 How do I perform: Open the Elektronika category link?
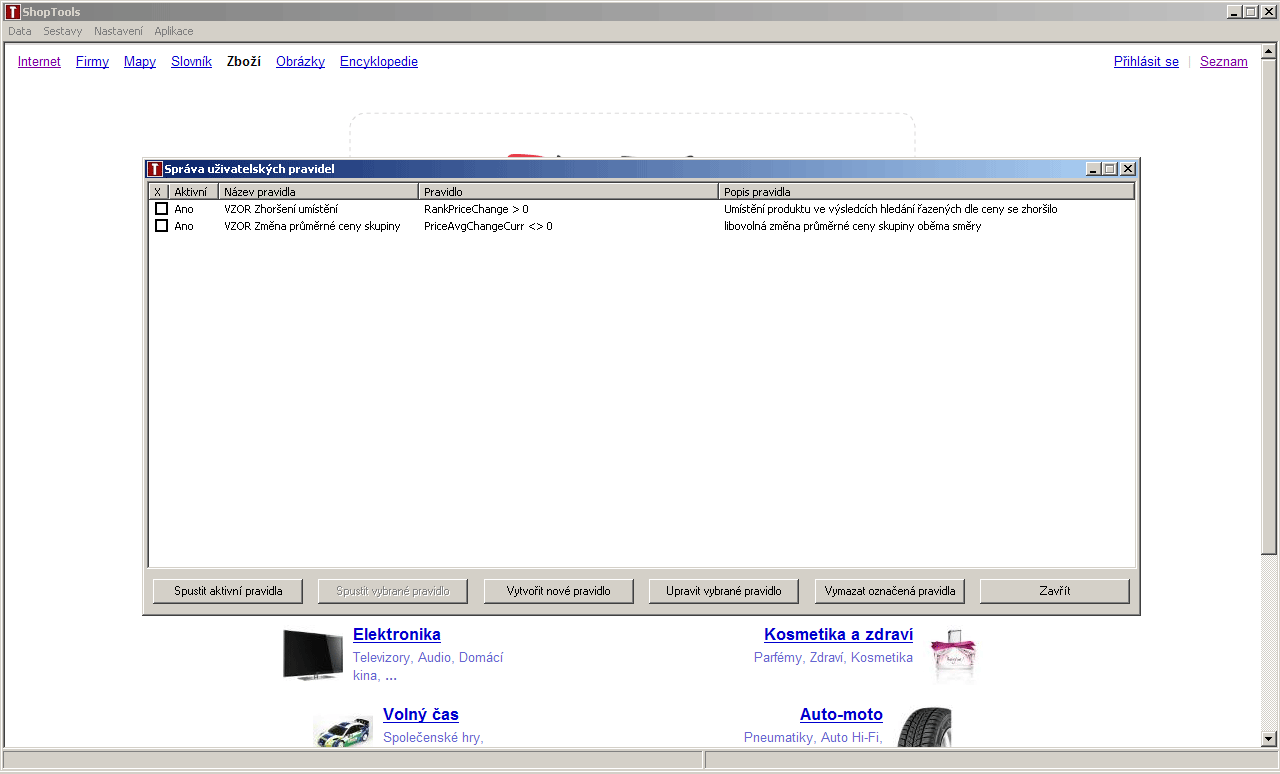396,634
